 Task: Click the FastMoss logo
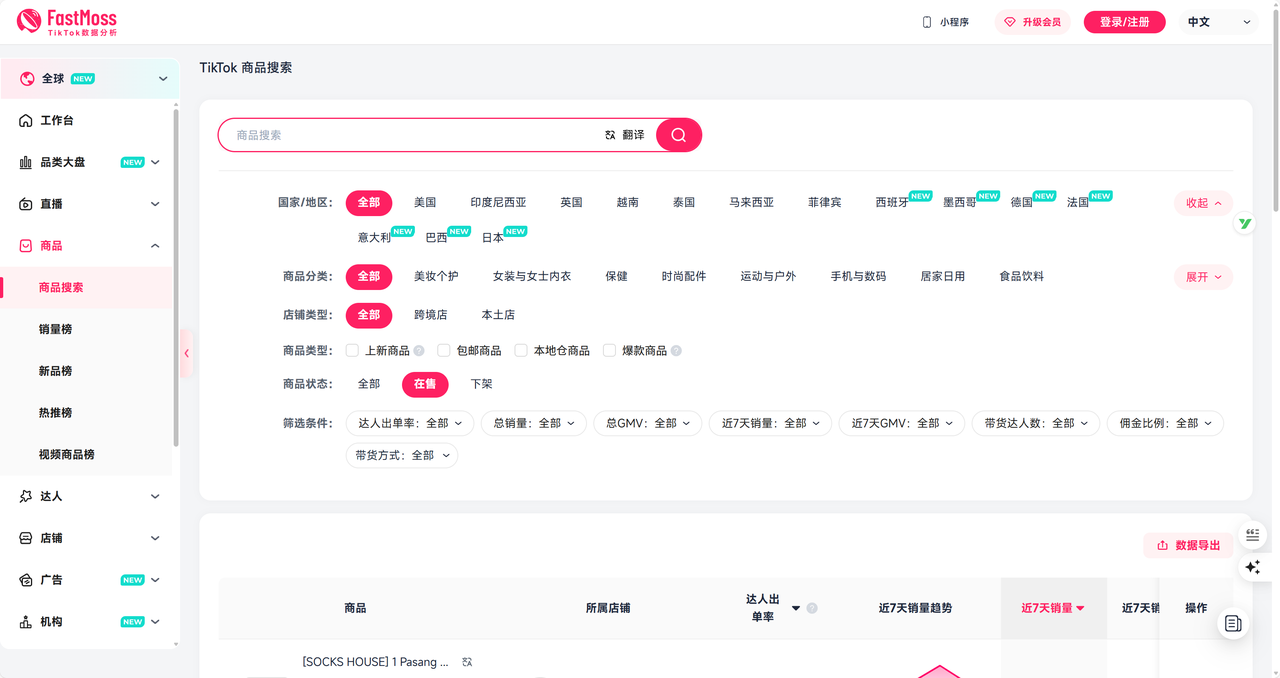click(x=67, y=22)
